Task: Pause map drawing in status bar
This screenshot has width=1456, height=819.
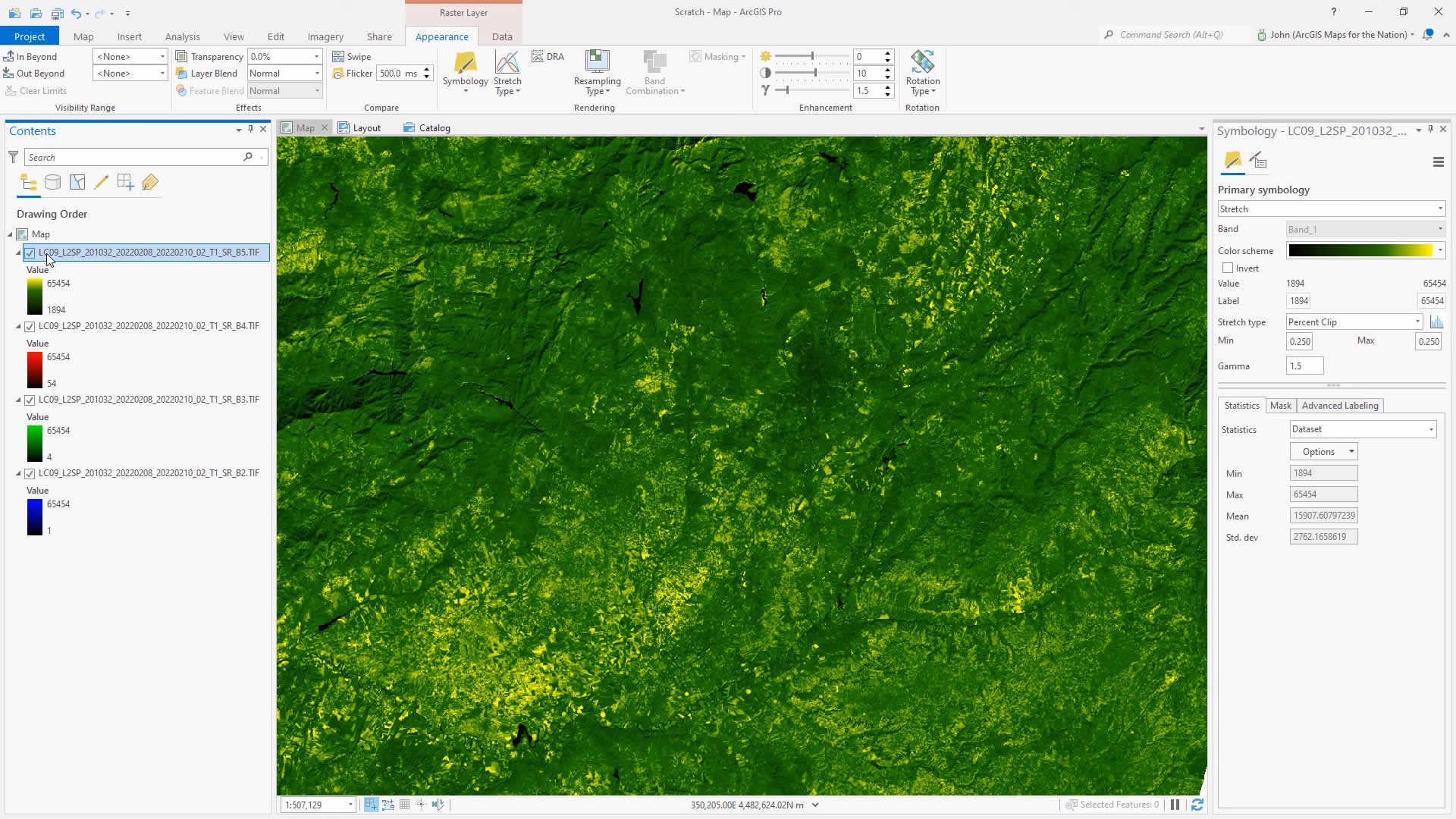Action: point(1175,805)
